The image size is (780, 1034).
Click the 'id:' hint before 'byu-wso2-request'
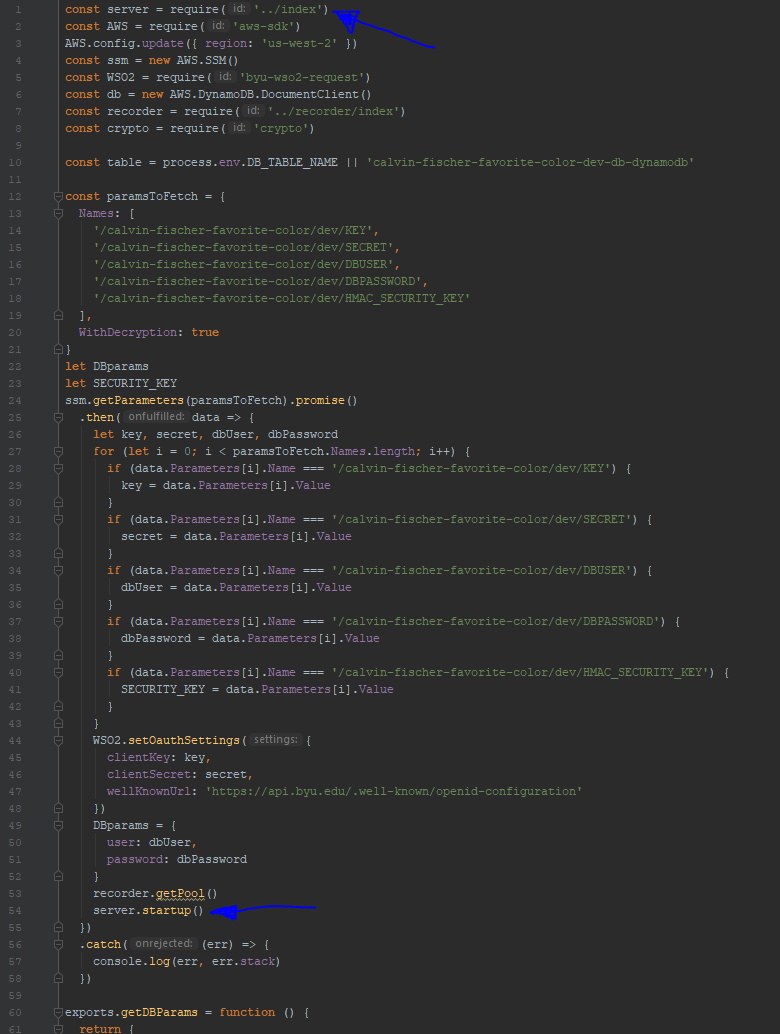[x=225, y=77]
